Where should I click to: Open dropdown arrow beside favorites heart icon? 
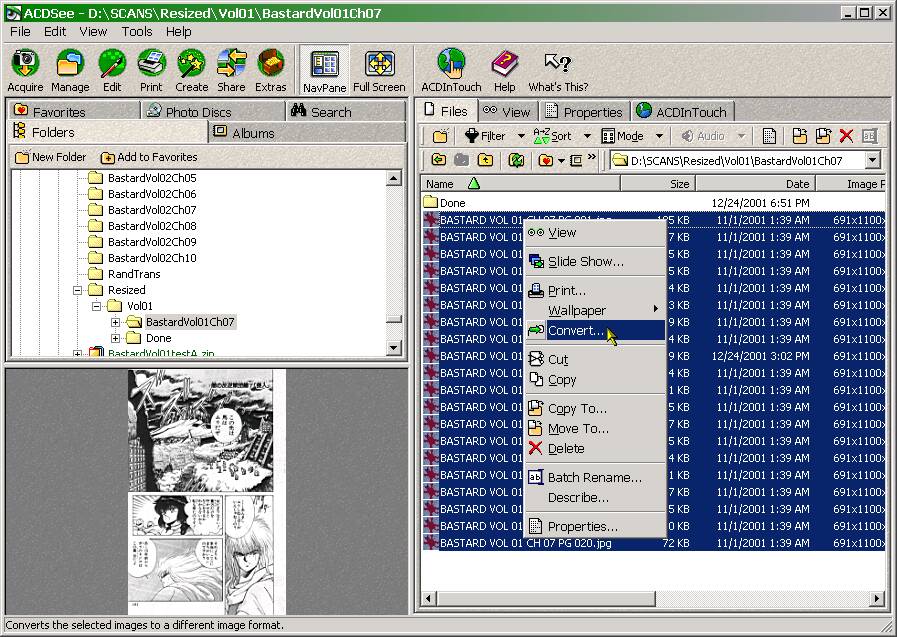click(x=561, y=161)
